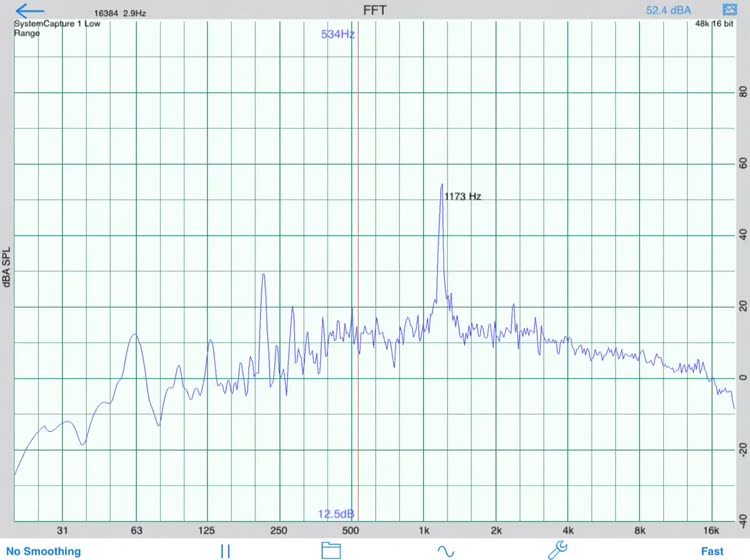Screen dimensions: 750x560
Task: Tap the 63 frequency axis label
Action: tap(136, 530)
